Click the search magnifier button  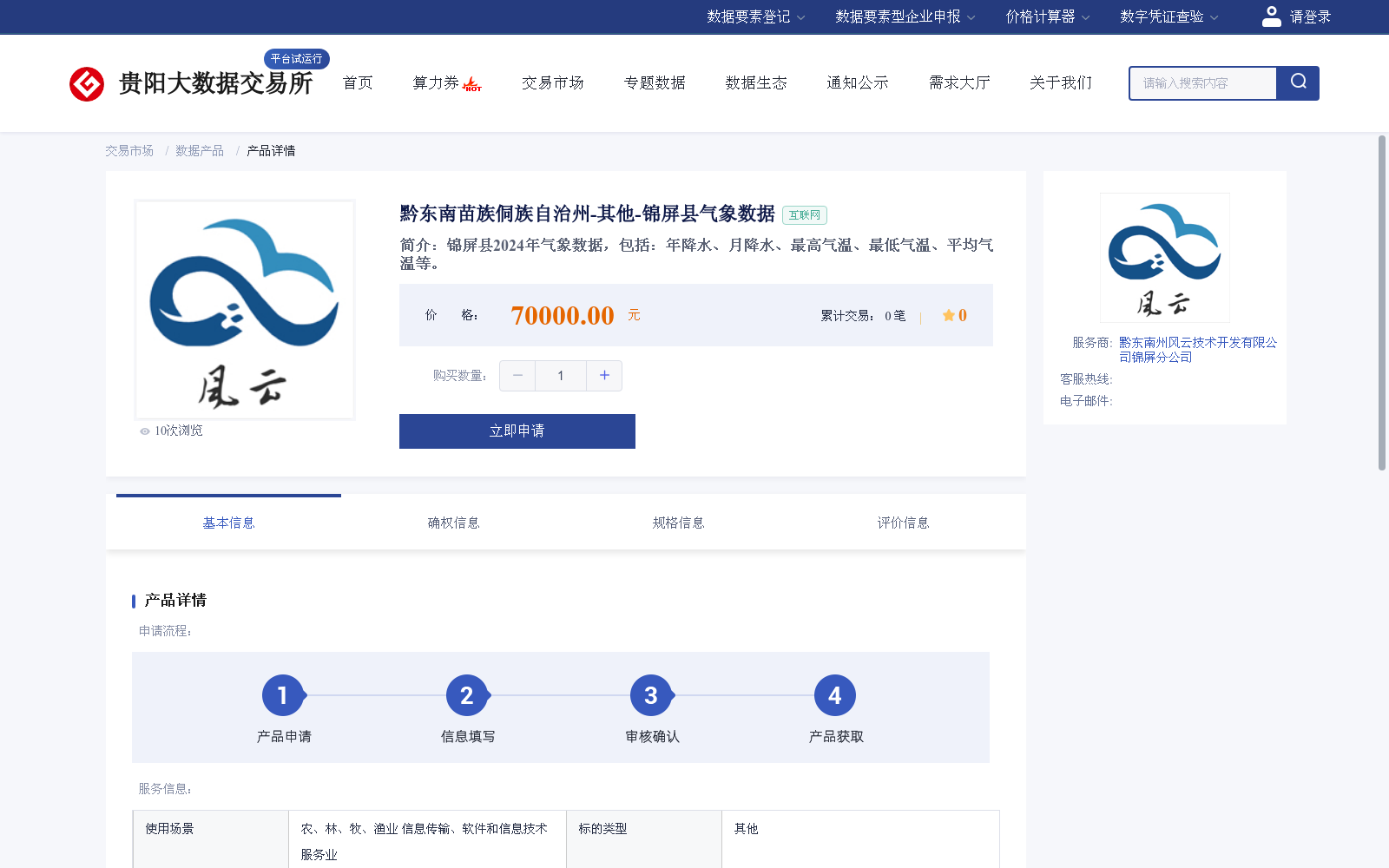pos(1298,83)
